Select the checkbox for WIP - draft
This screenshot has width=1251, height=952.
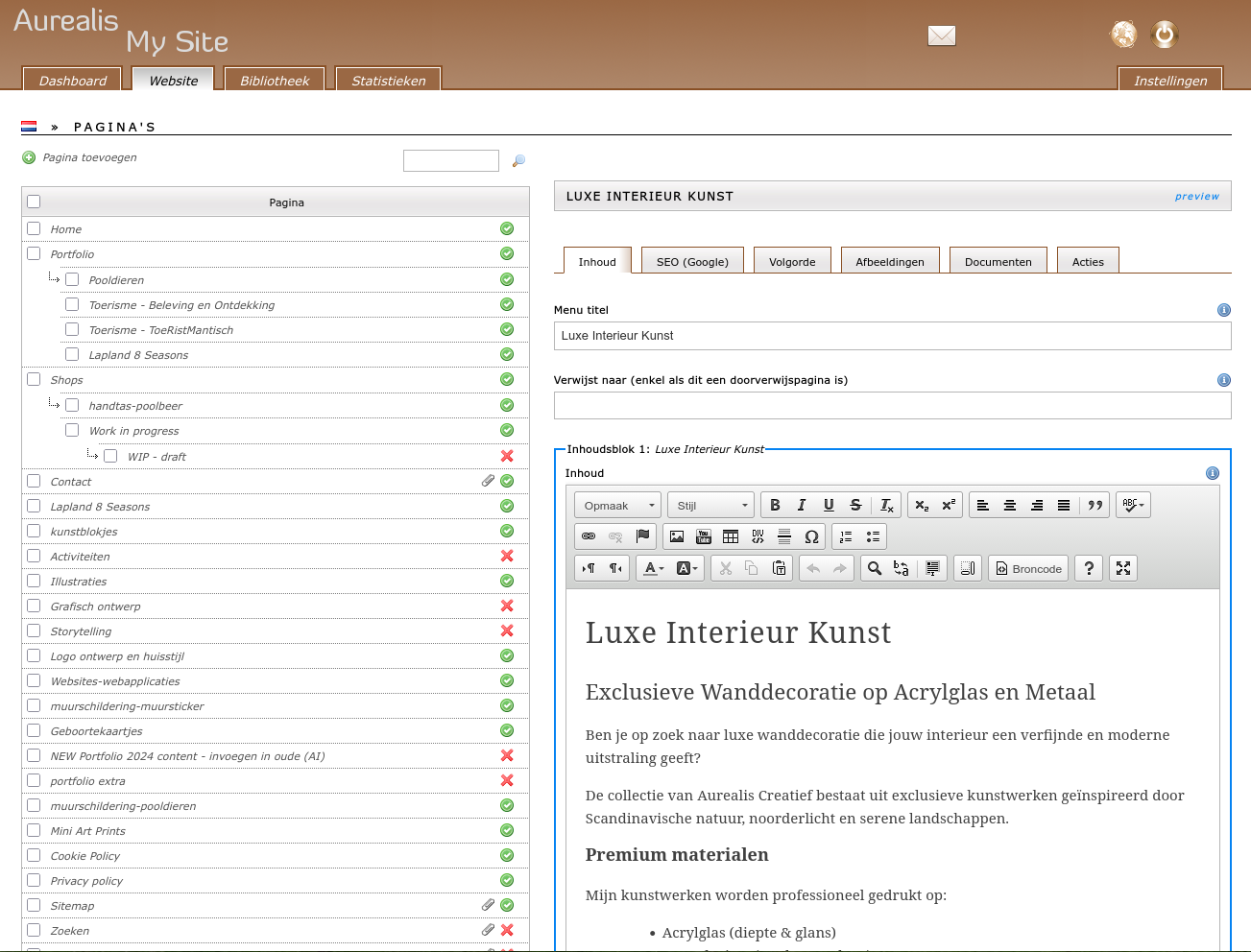click(x=110, y=456)
